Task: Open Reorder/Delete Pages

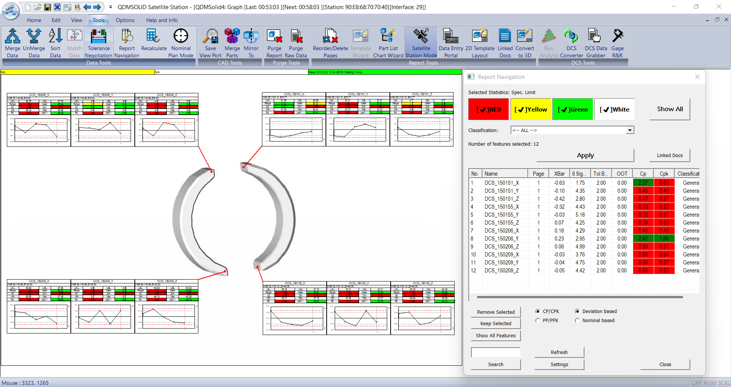Action: 330,43
